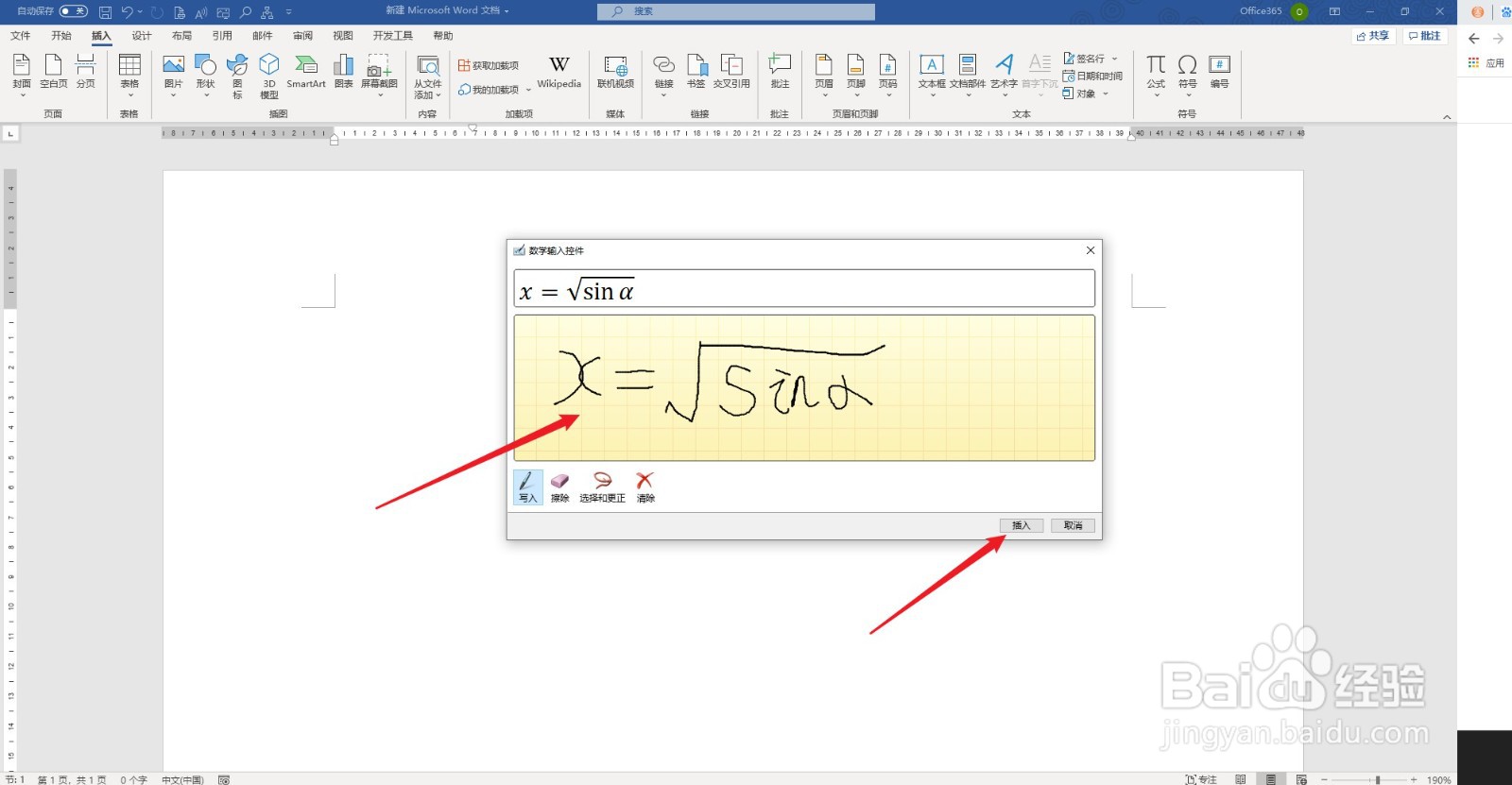Enable 专注 focus mode
Screen dimensions: 1512x785
(1201, 779)
